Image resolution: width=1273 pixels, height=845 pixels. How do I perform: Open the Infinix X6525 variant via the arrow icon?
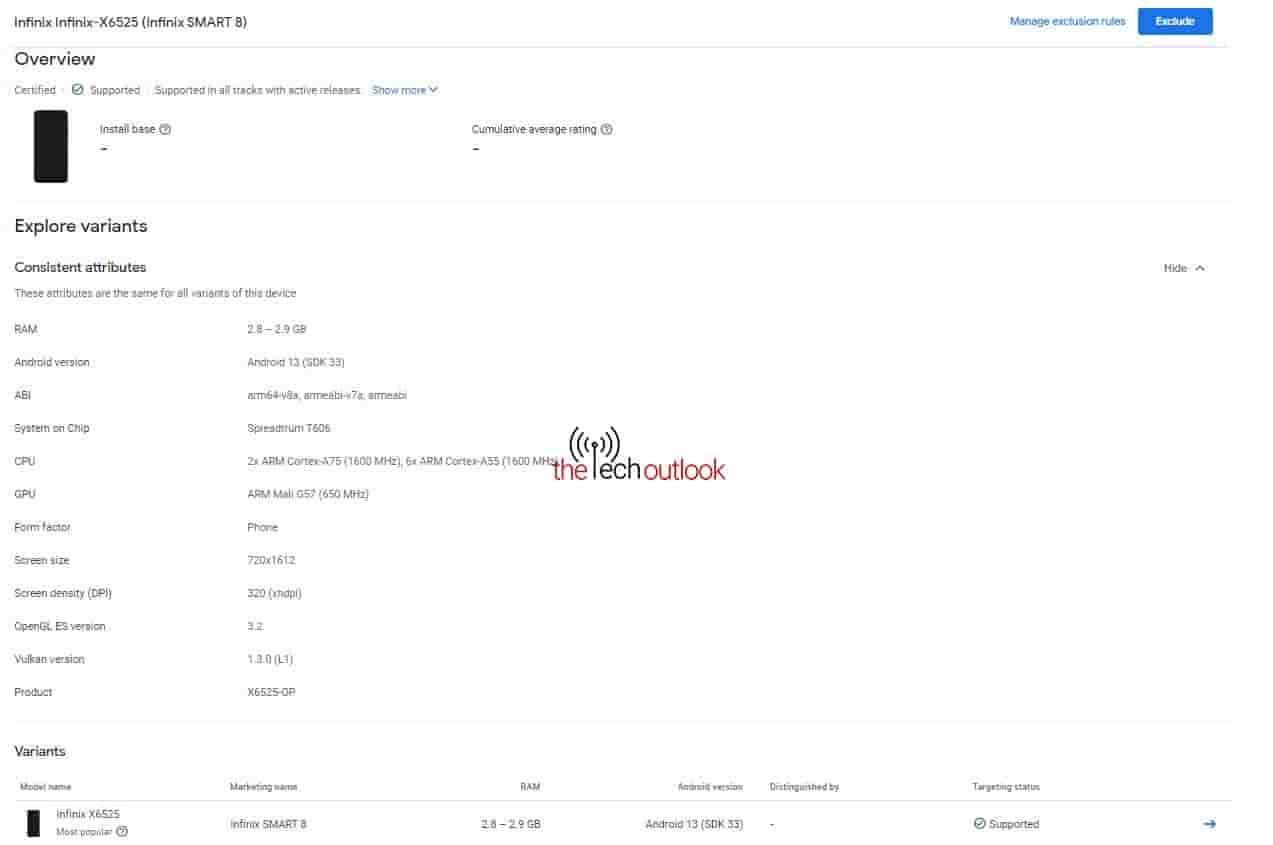(x=1209, y=824)
